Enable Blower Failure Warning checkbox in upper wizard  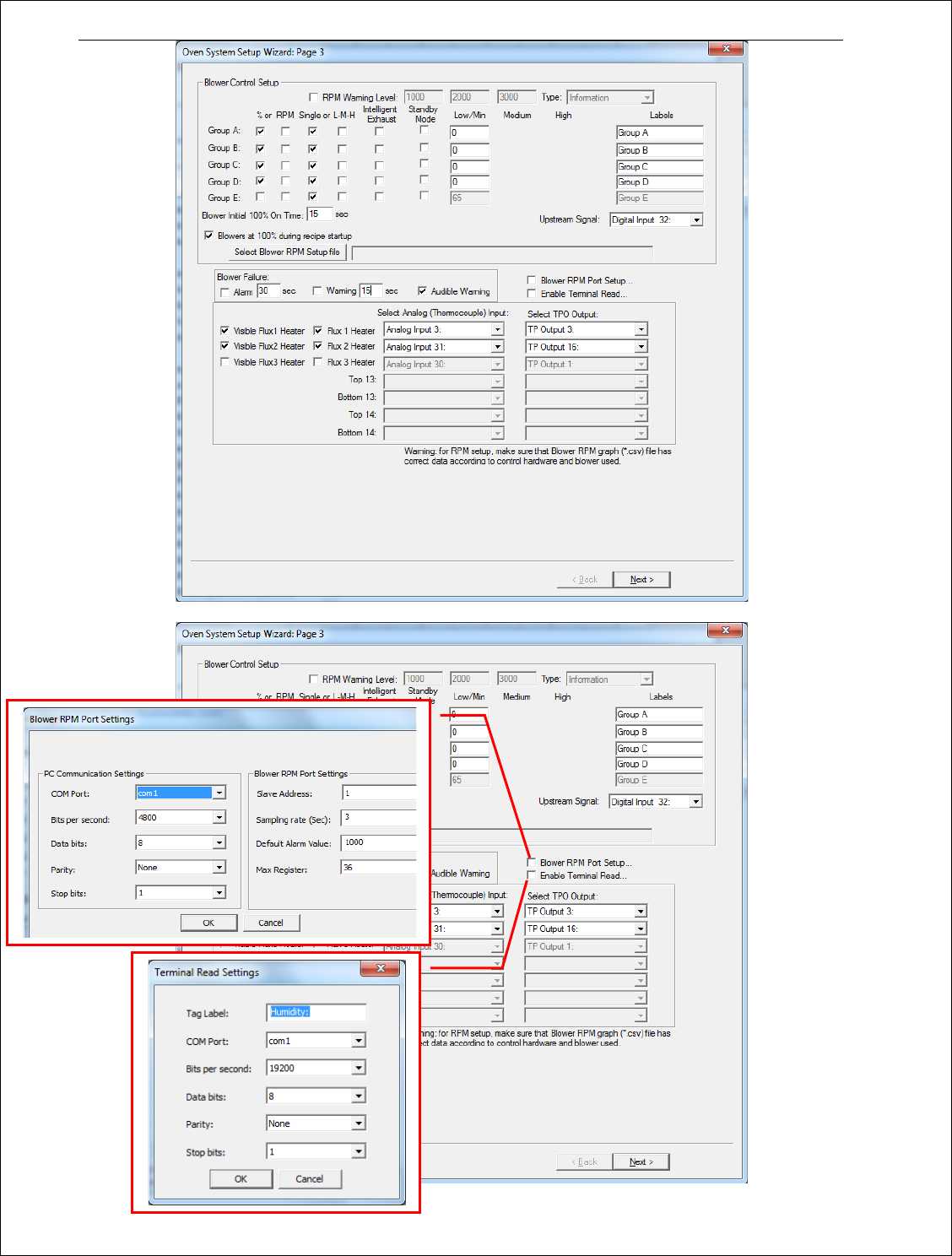(317, 290)
